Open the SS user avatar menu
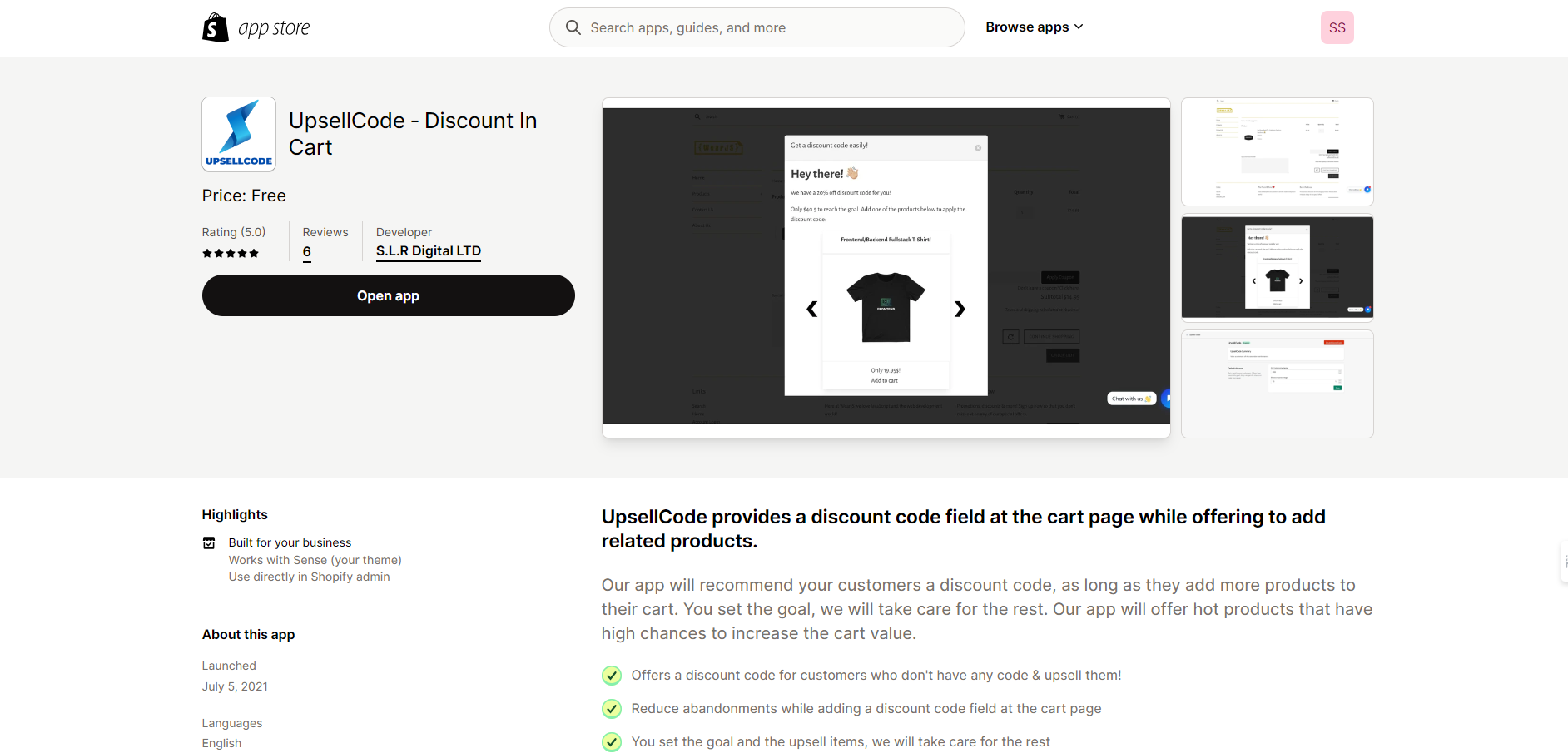1568x753 pixels. point(1337,27)
